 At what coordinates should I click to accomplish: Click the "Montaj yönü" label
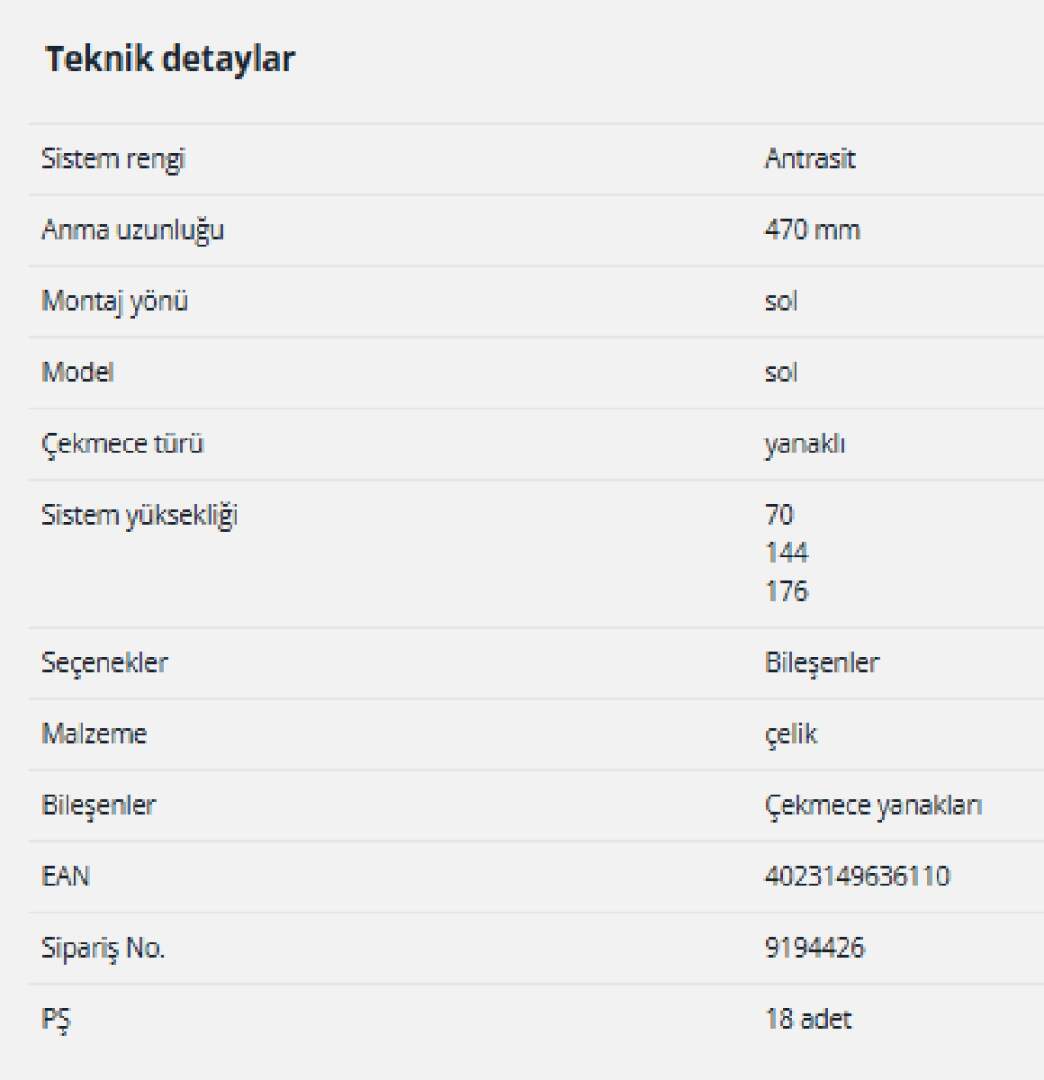114,301
